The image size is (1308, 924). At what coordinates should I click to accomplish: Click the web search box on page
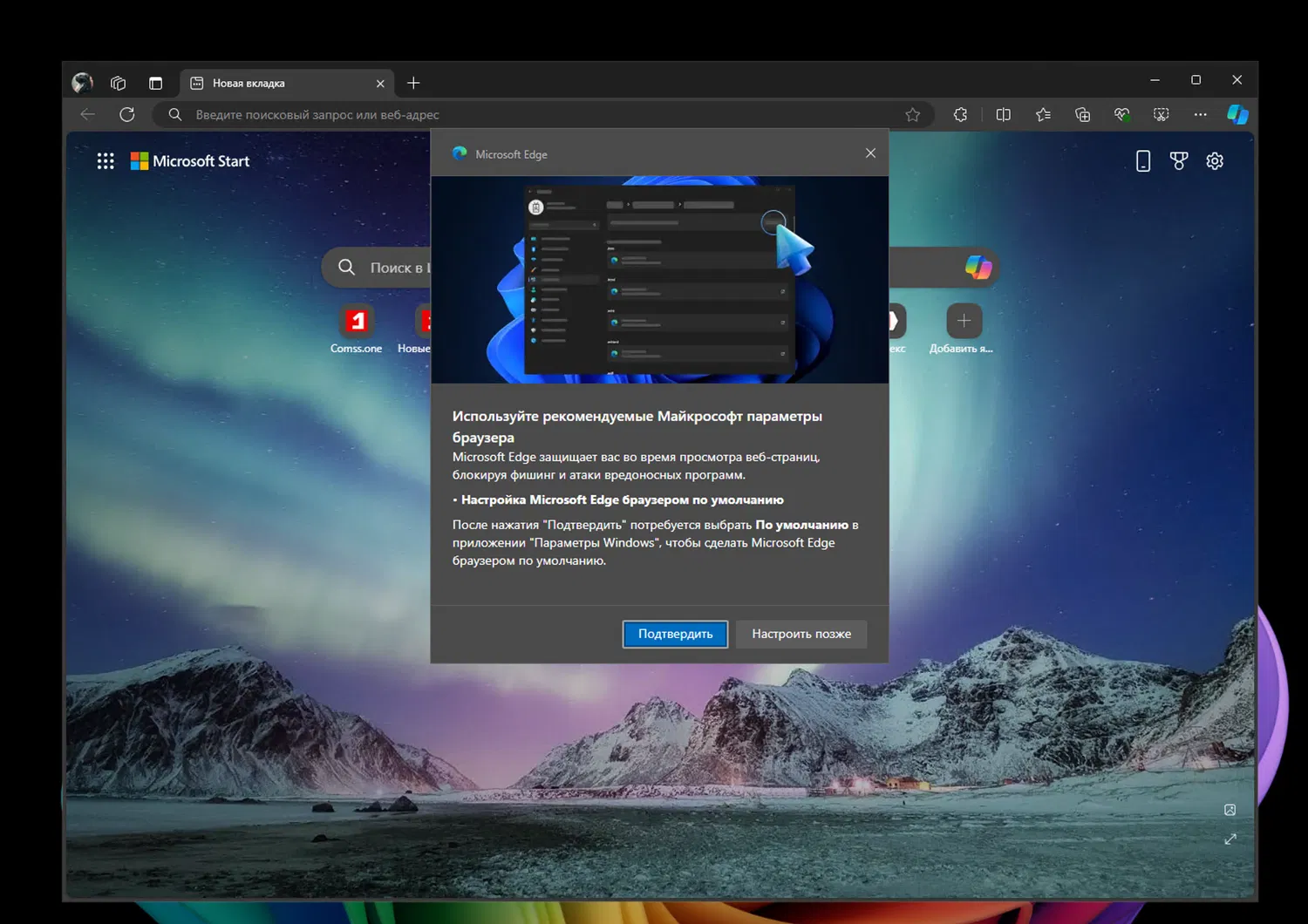660,268
